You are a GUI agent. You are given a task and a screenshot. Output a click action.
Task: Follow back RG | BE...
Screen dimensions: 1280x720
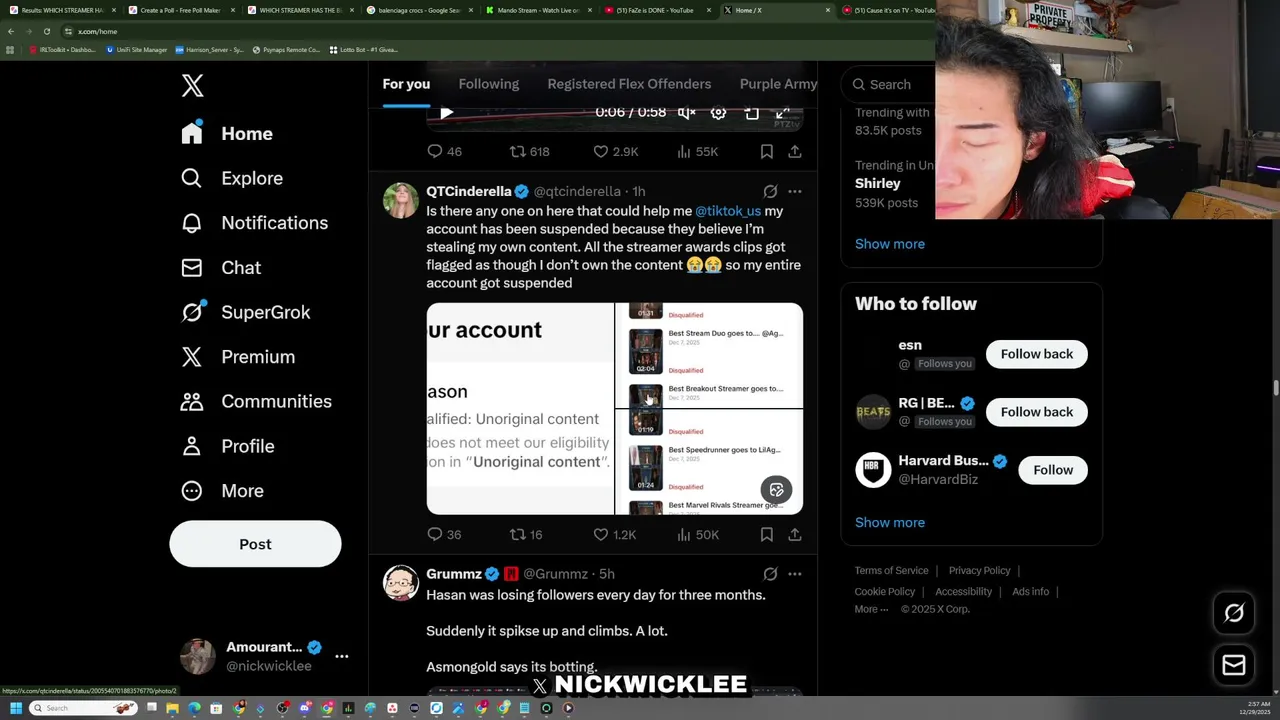1037,412
